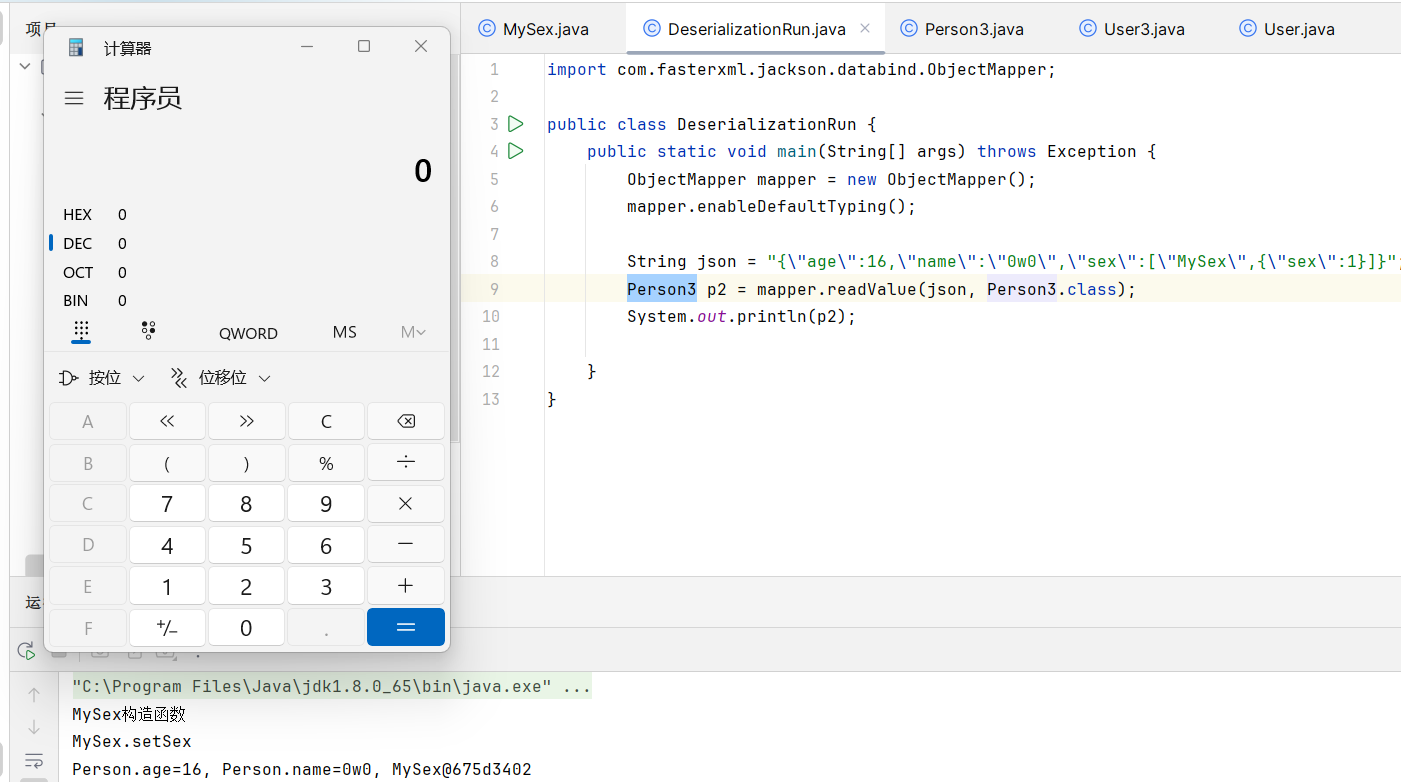Click the right shift >> key
The image size is (1401, 782).
[x=246, y=422]
